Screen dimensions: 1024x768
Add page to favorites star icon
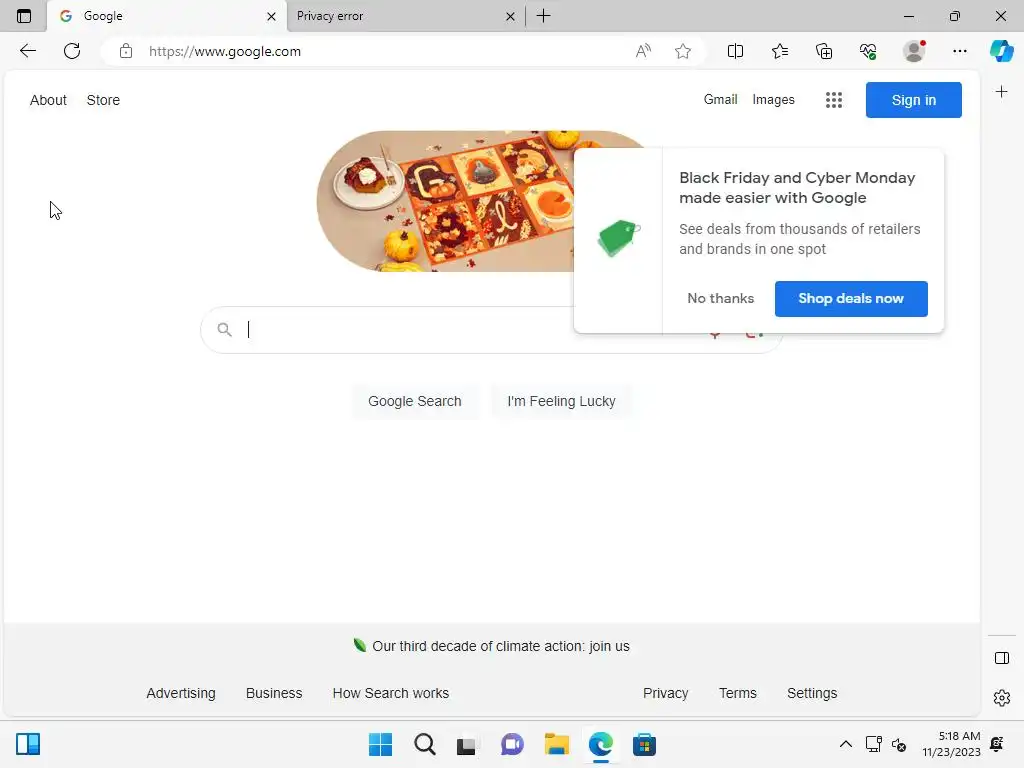[x=683, y=51]
